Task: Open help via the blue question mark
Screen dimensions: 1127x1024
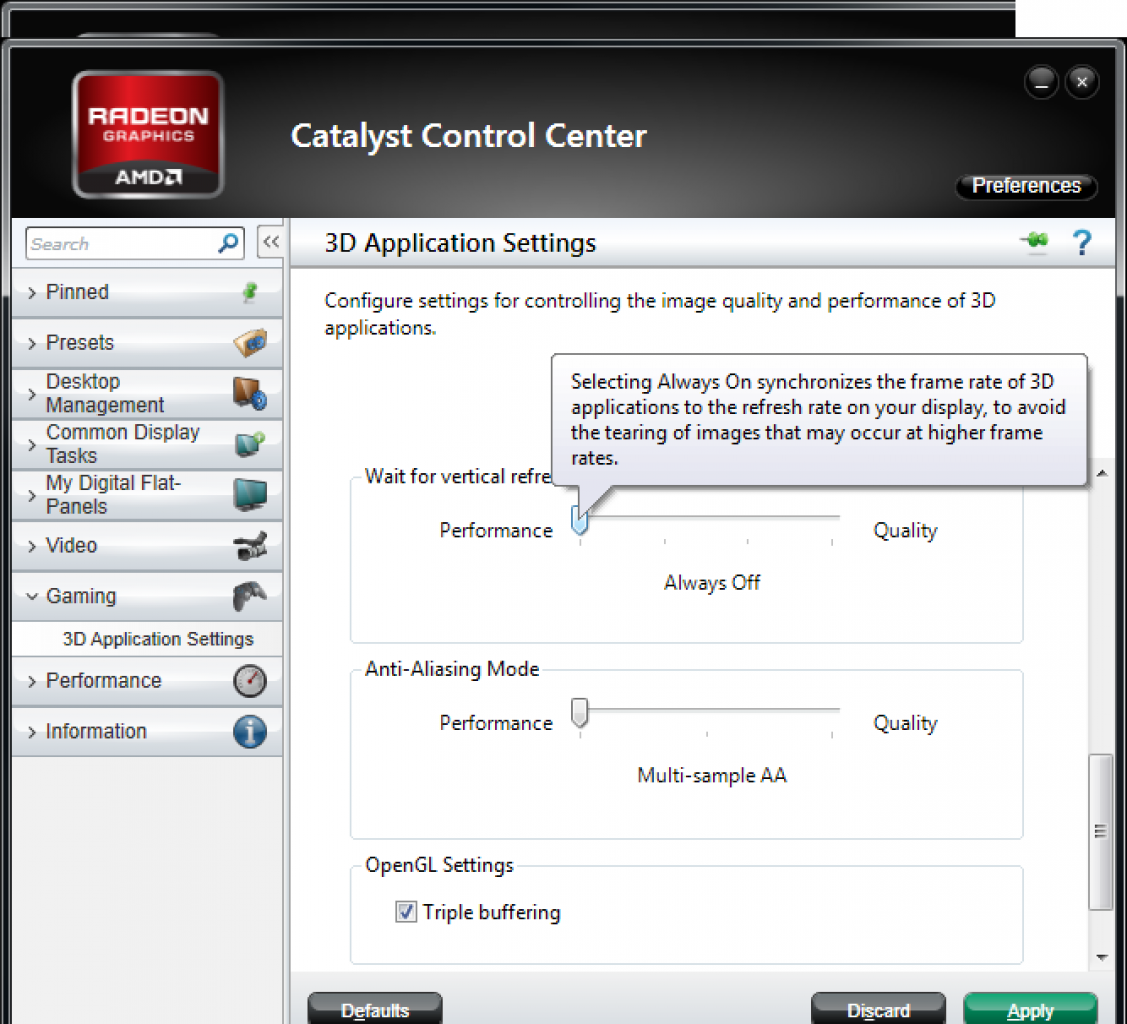Action: click(1081, 243)
